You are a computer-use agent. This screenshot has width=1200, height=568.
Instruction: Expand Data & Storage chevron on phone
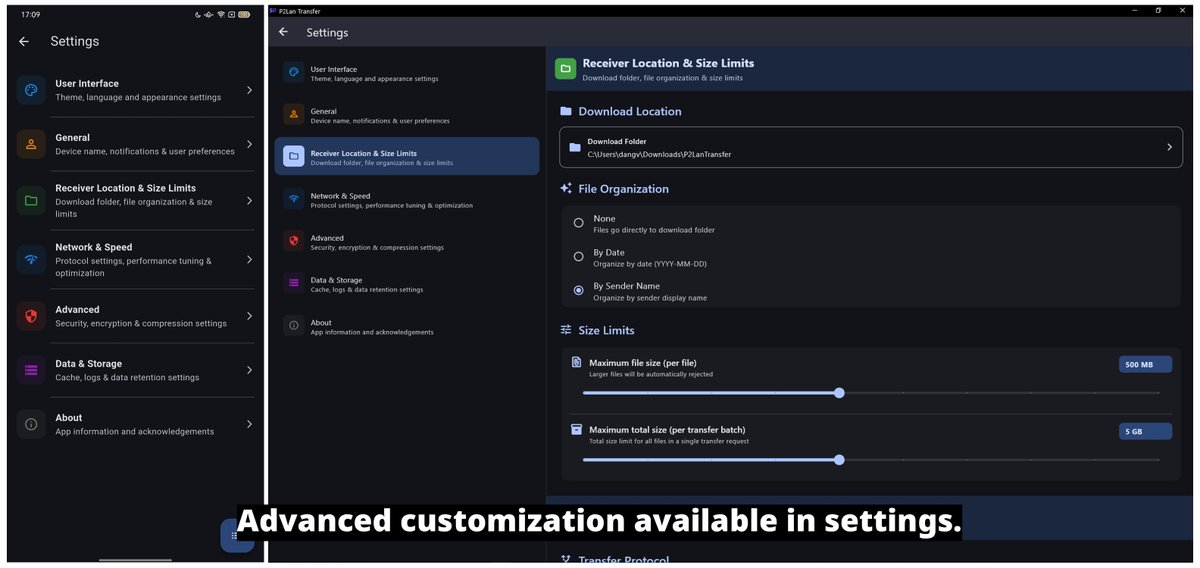(x=249, y=370)
